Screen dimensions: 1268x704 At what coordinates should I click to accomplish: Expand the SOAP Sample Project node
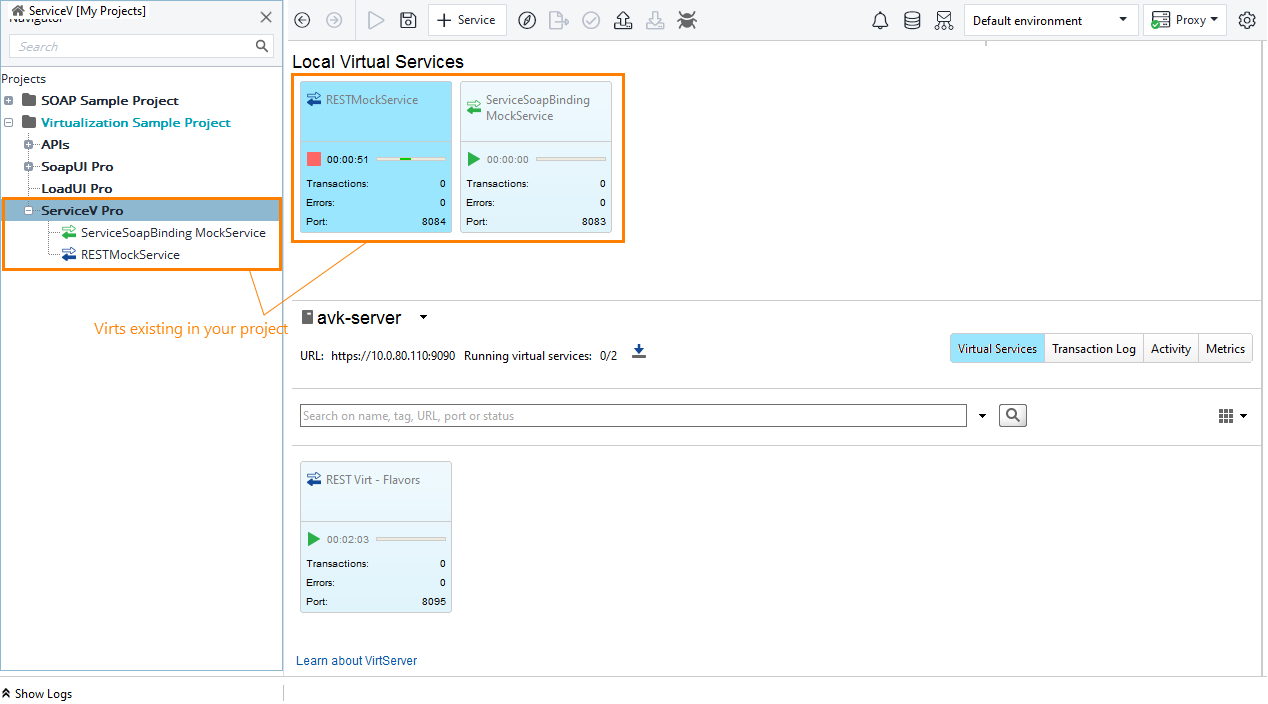[x=9, y=101]
